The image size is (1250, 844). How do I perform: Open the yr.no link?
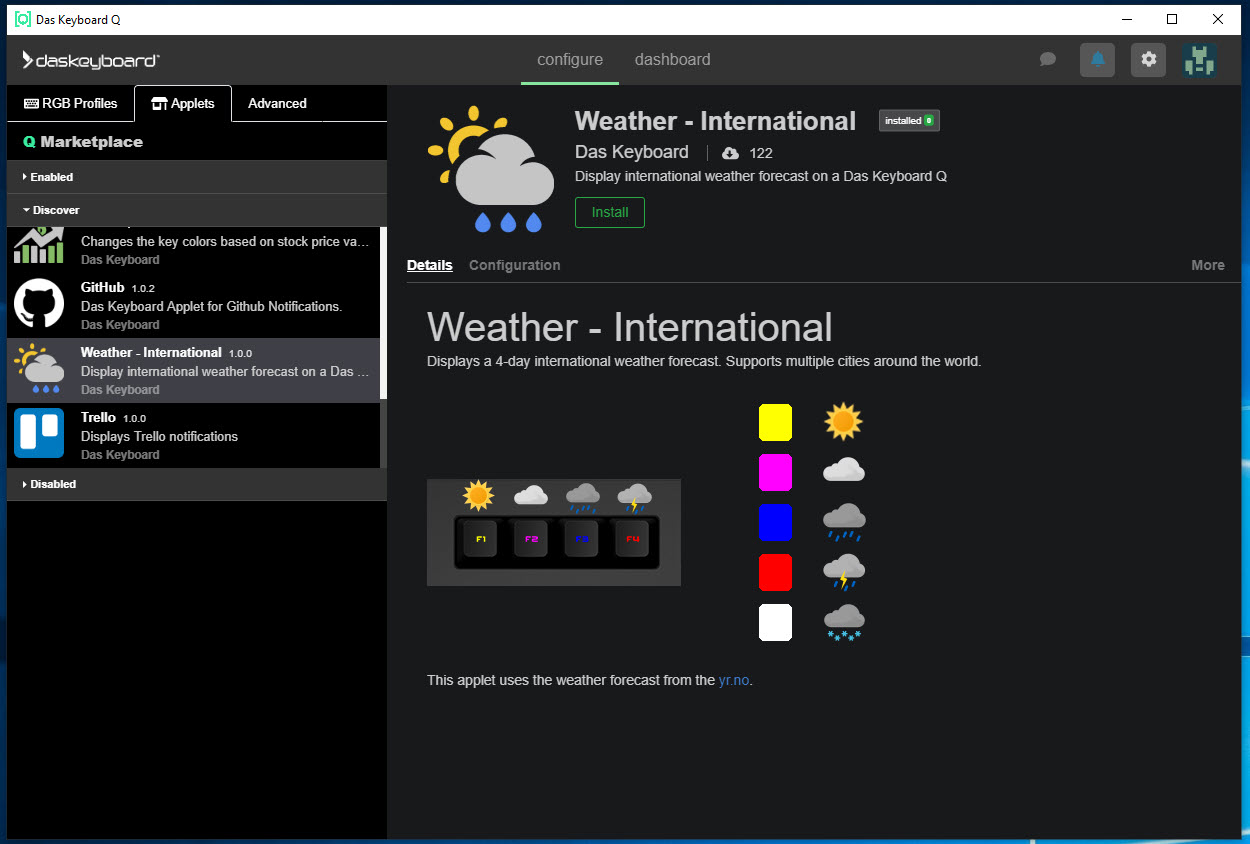tap(733, 680)
